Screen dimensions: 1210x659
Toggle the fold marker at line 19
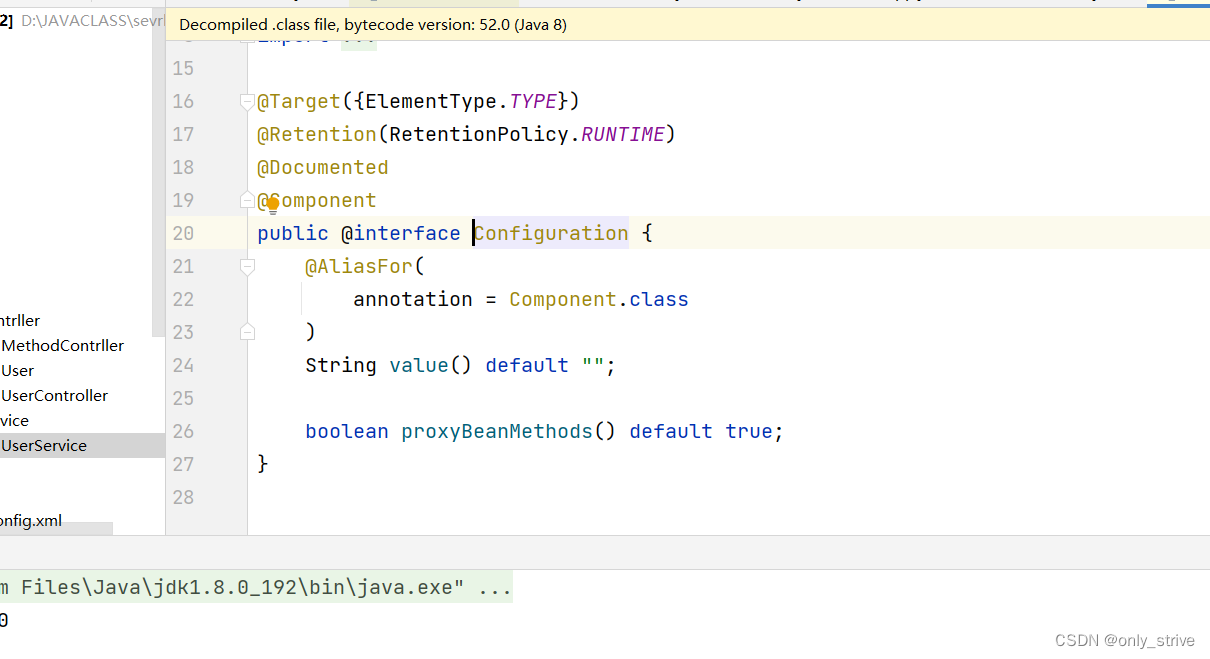(247, 200)
